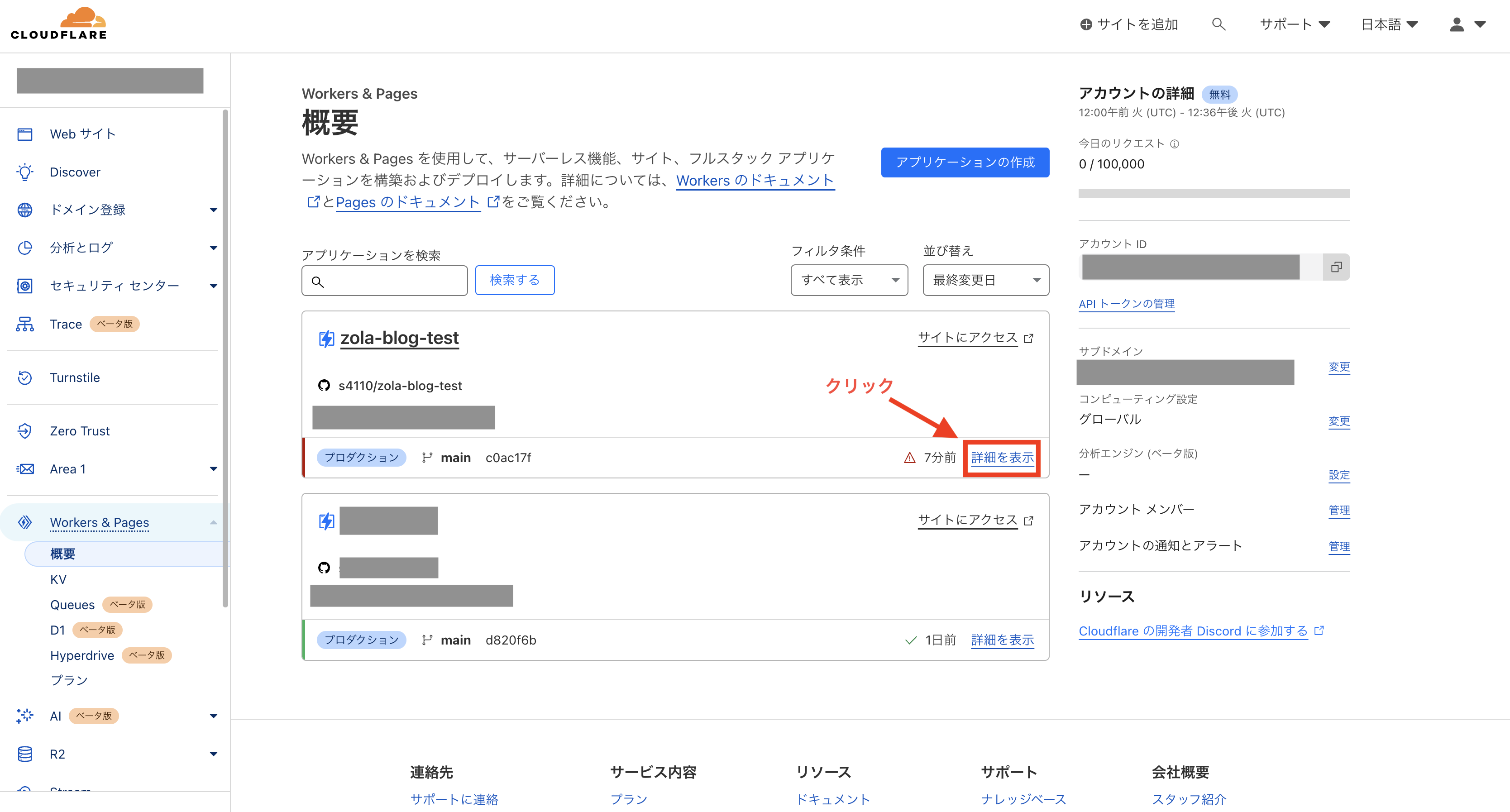Click the アプリケーションの作成 button

tap(965, 162)
